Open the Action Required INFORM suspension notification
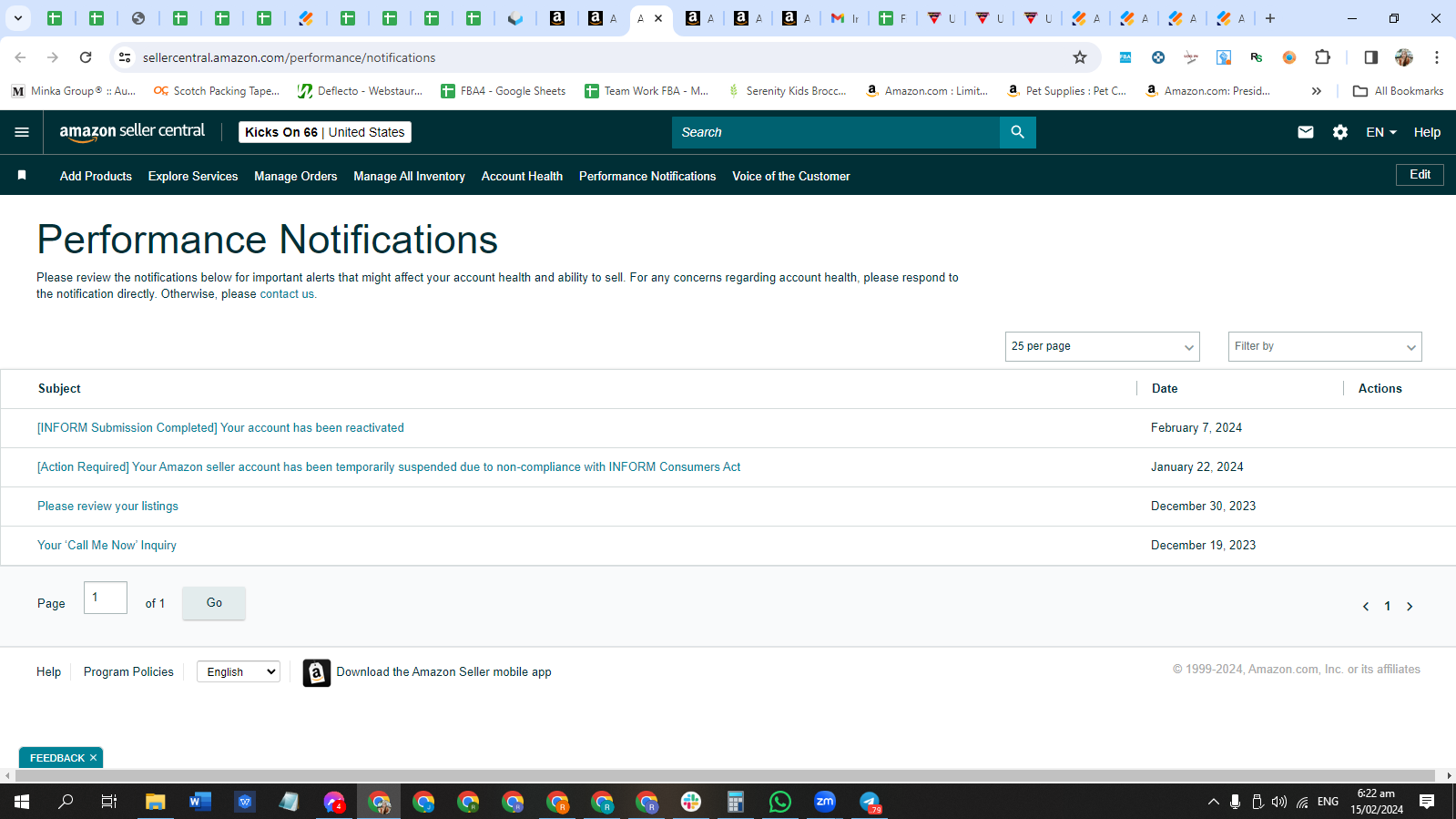The image size is (1456, 819). 389,466
